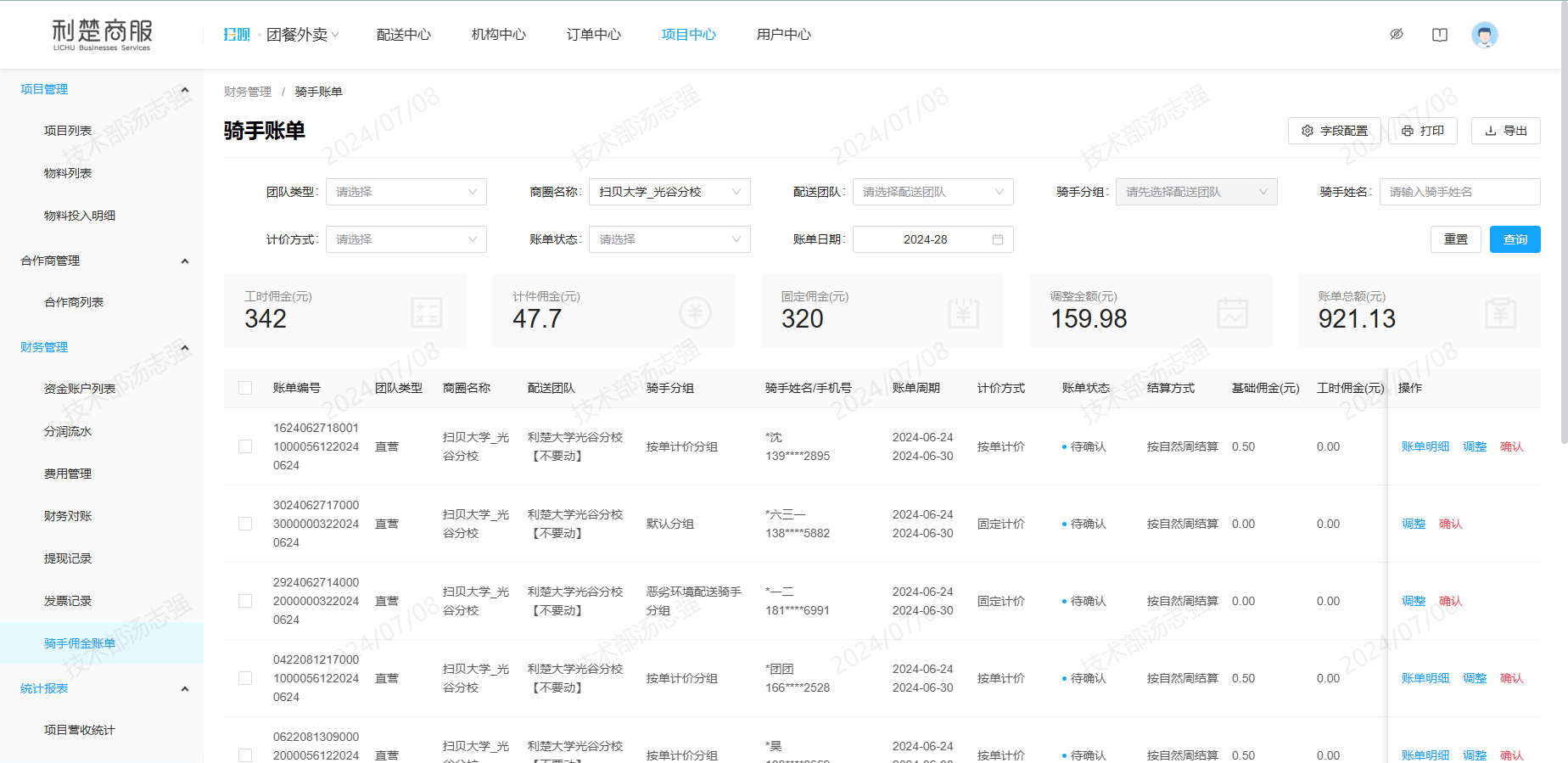Go to 用户中心 top menu
The width and height of the screenshot is (1568, 763).
(784, 35)
